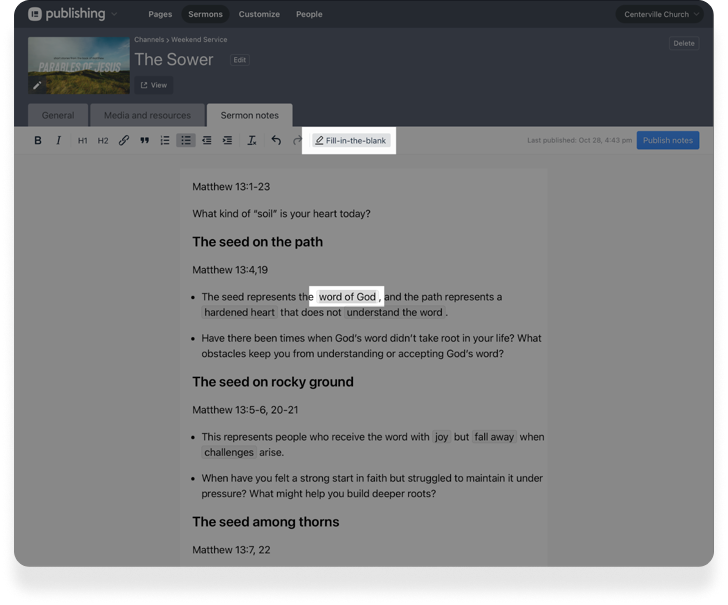
Task: Delete this sermon with the Delete button
Action: (x=684, y=43)
